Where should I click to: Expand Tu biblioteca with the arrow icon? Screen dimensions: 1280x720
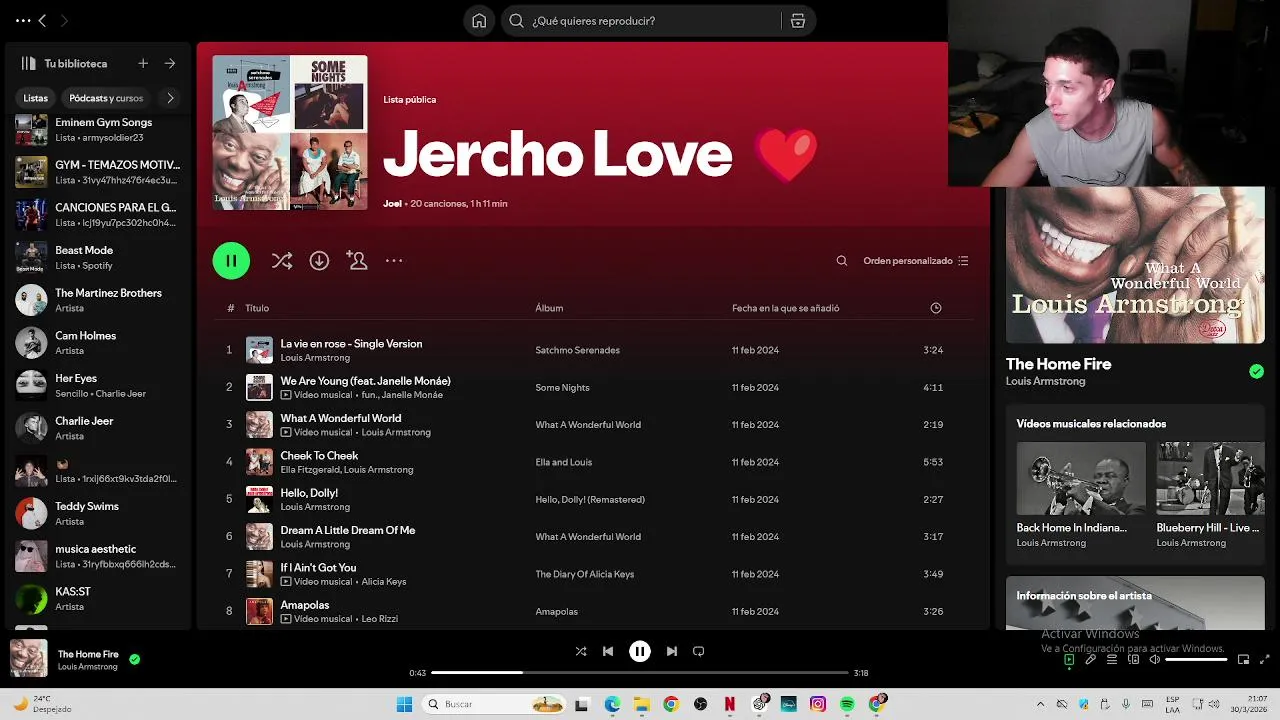170,63
